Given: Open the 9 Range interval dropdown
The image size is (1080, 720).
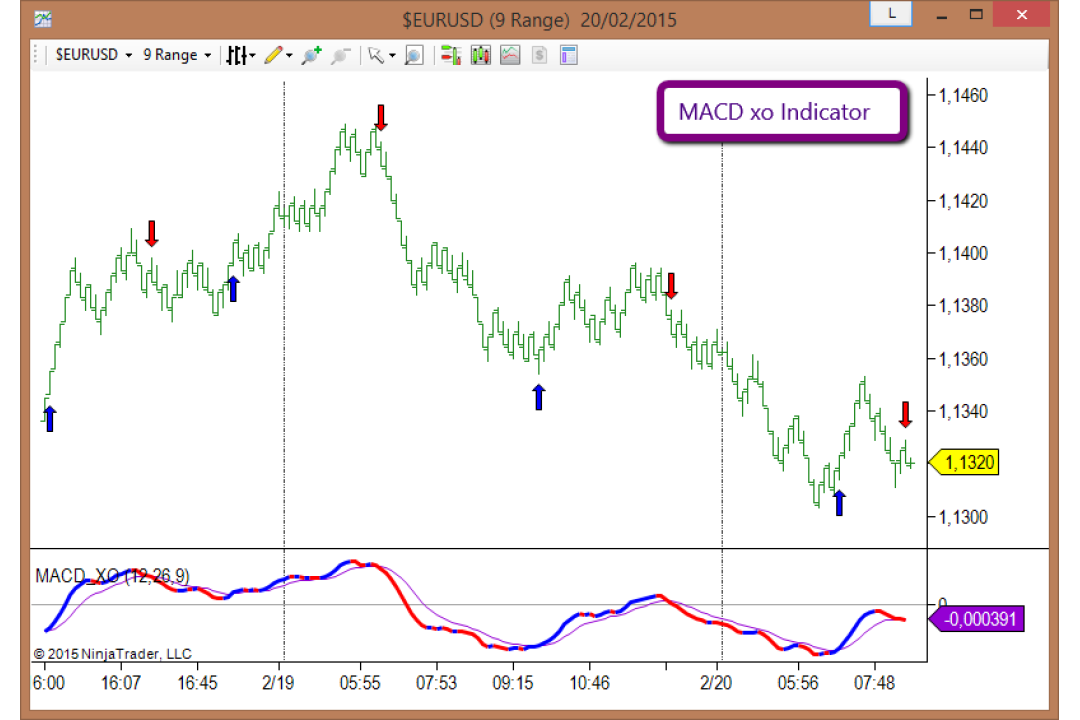Looking at the screenshot, I should pos(176,55).
